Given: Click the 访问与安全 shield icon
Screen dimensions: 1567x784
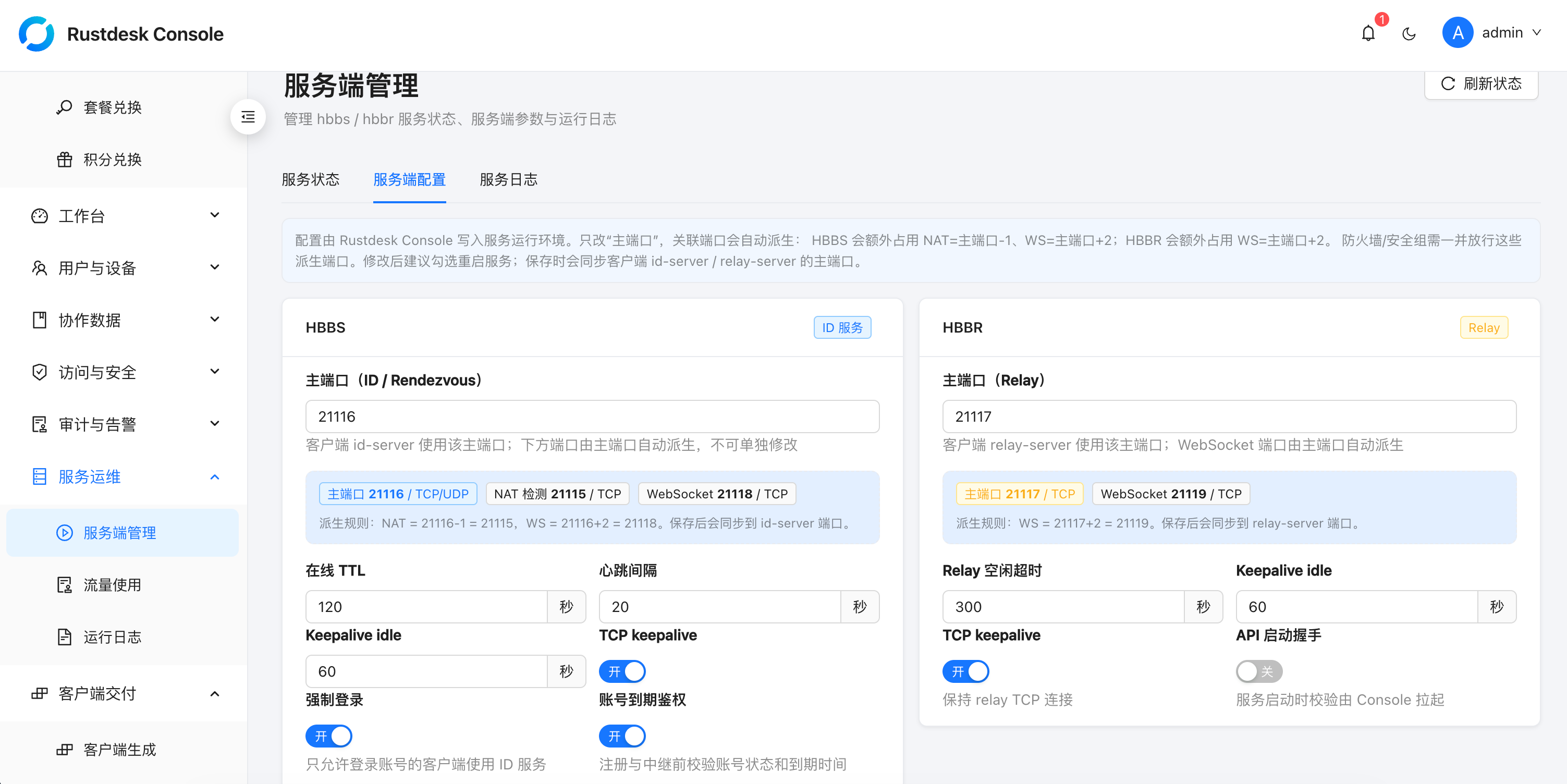Looking at the screenshot, I should (x=40, y=372).
